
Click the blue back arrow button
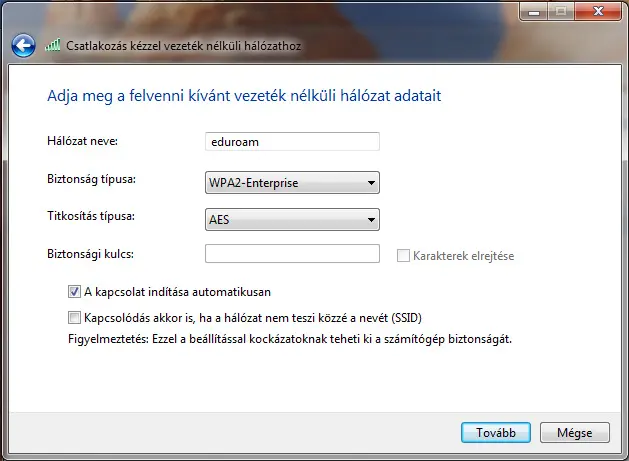[x=23, y=45]
